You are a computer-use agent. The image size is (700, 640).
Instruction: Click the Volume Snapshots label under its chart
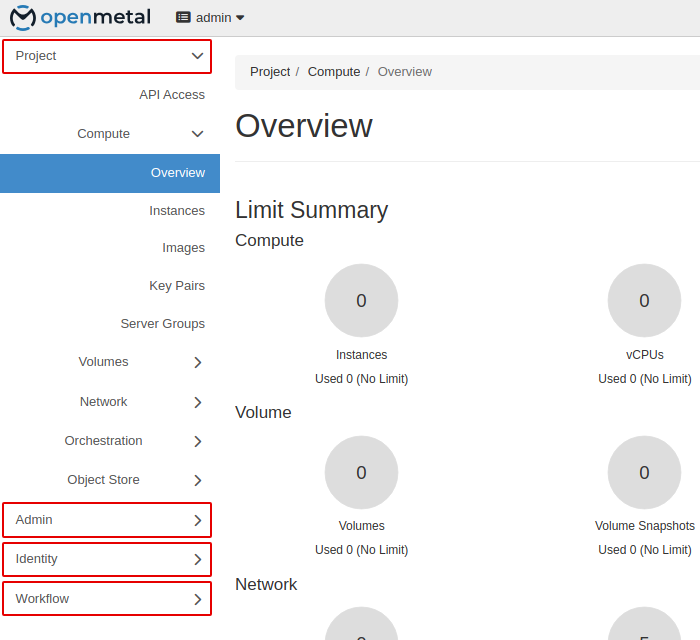pyautogui.click(x=645, y=526)
